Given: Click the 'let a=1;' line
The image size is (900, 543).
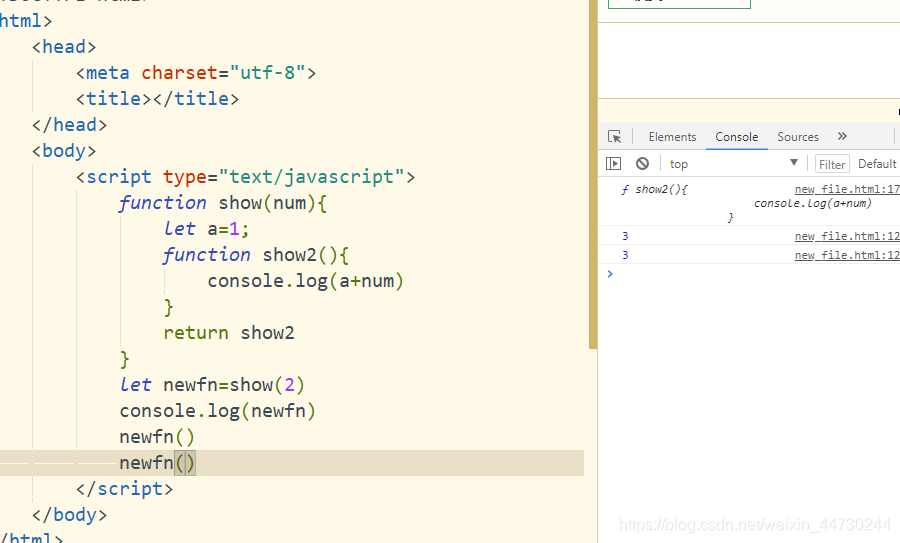Looking at the screenshot, I should pos(206,229).
